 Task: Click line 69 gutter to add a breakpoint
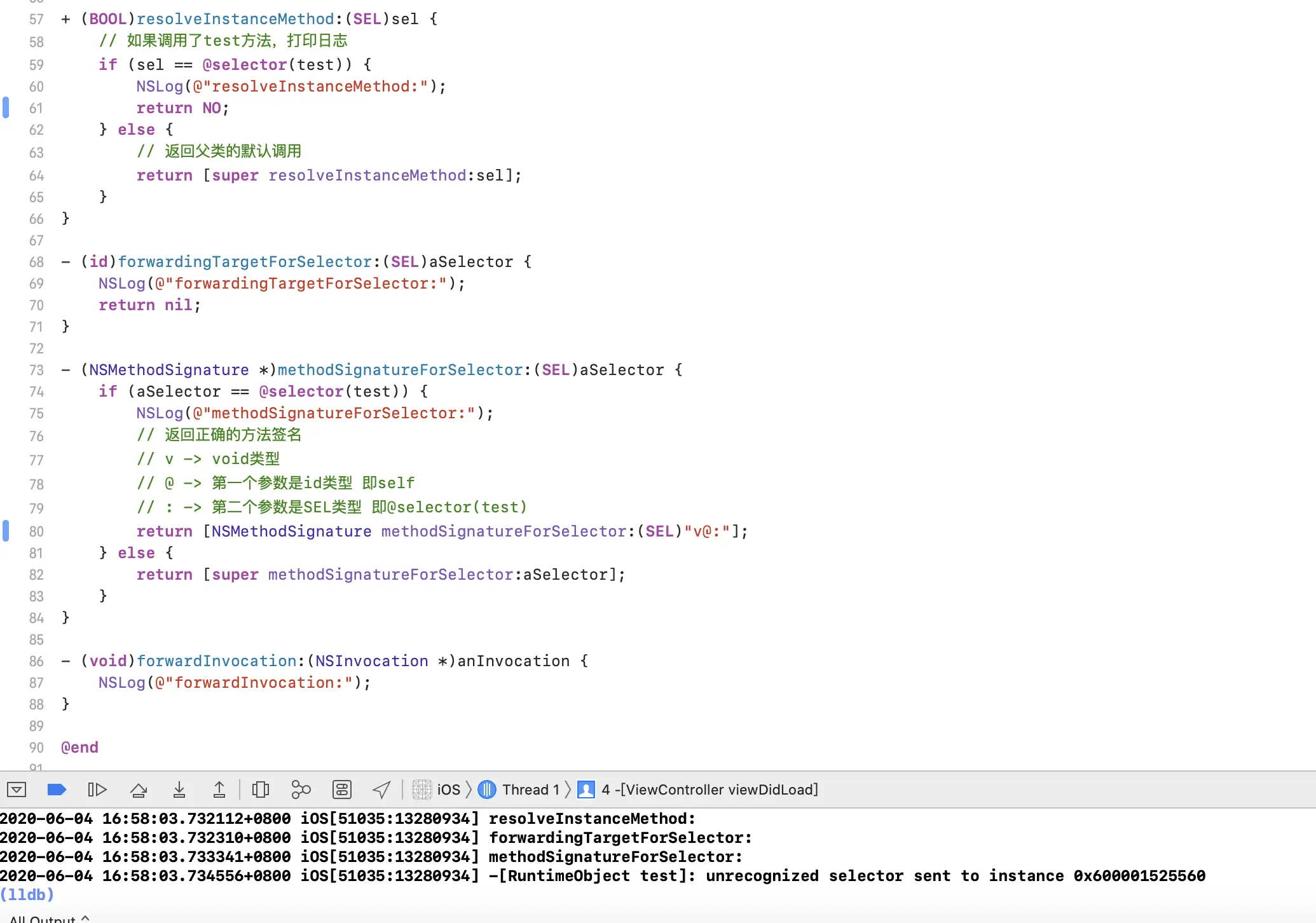tap(25, 284)
